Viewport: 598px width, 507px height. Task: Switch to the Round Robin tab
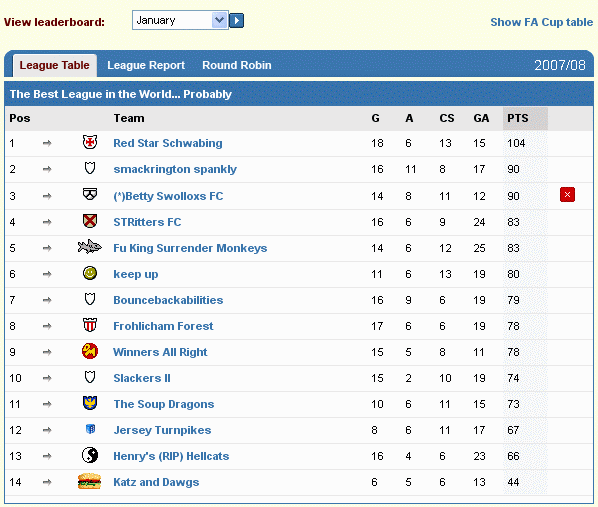(237, 65)
